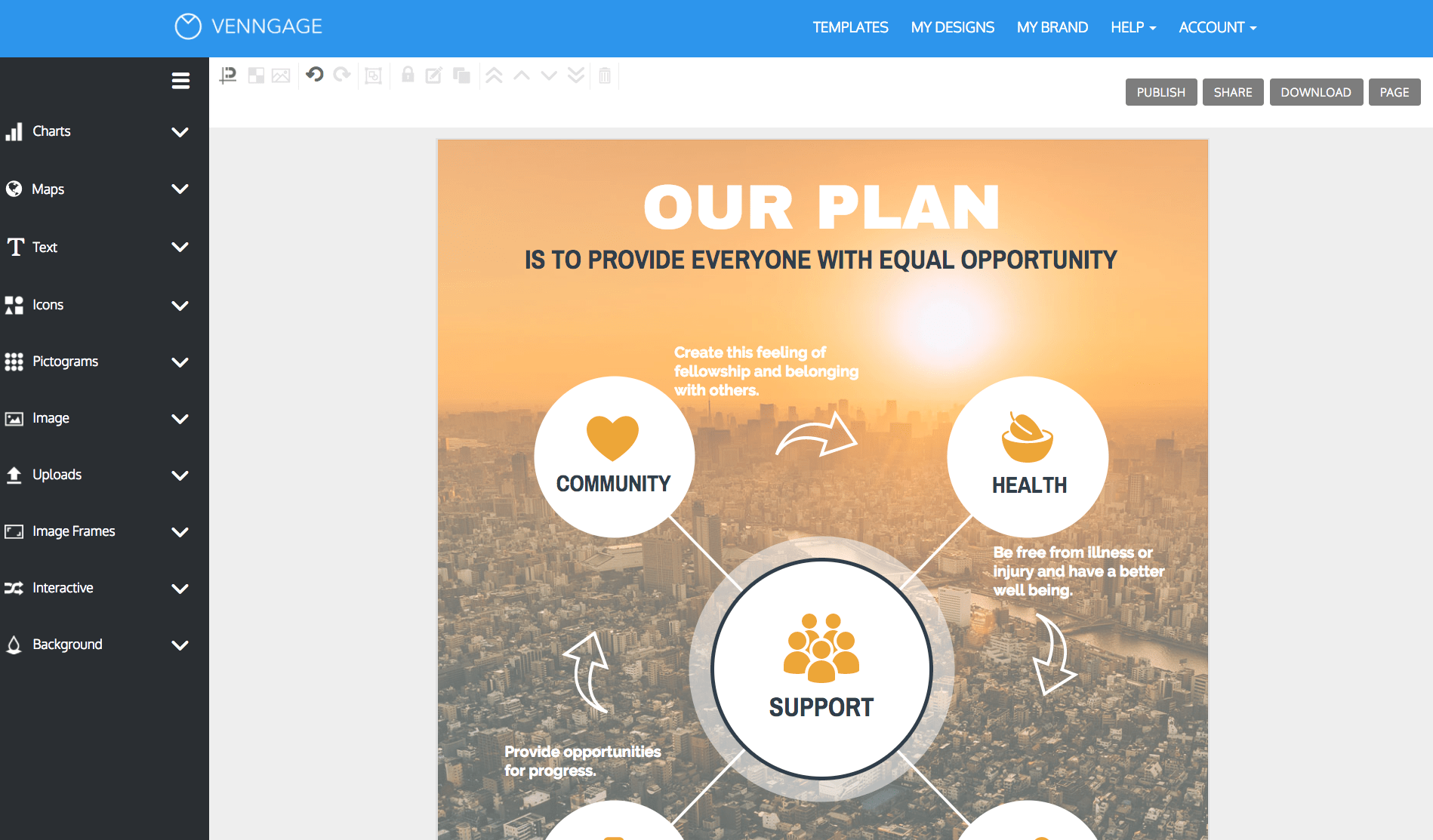Expand the Background section chevron
The height and width of the screenshot is (840, 1433).
(x=180, y=645)
